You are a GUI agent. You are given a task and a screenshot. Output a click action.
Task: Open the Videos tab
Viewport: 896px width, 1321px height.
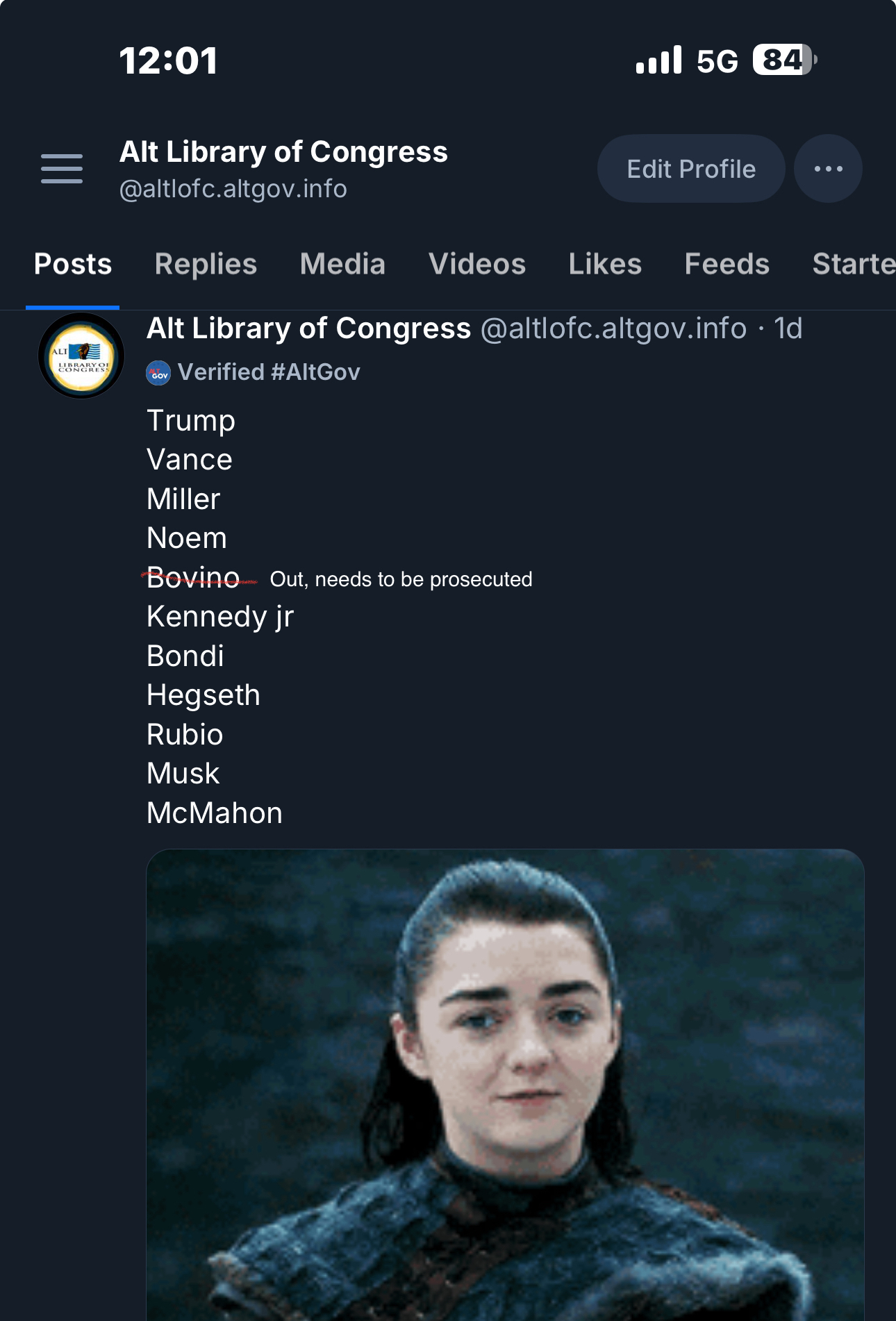(x=477, y=265)
